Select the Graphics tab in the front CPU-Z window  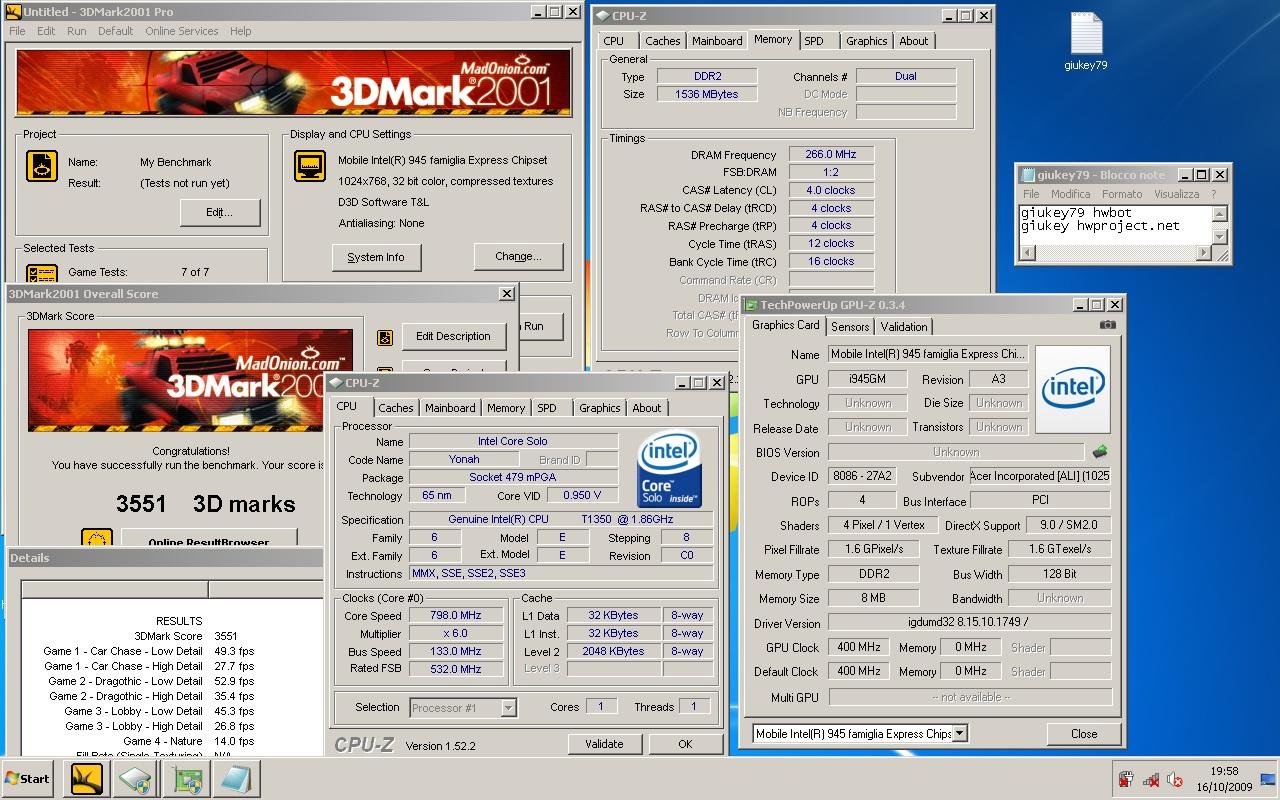pyautogui.click(x=600, y=408)
